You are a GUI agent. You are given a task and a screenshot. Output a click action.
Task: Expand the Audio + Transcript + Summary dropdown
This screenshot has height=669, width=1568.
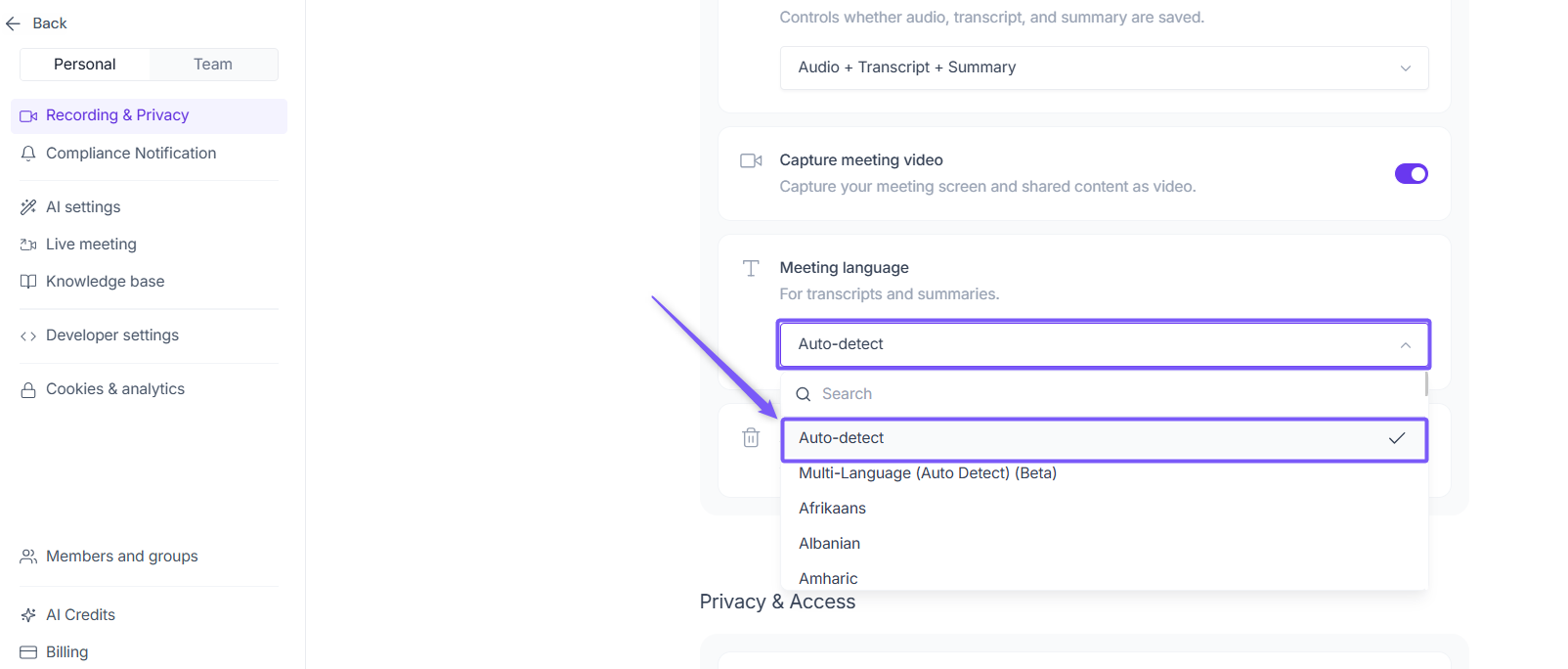[1103, 67]
